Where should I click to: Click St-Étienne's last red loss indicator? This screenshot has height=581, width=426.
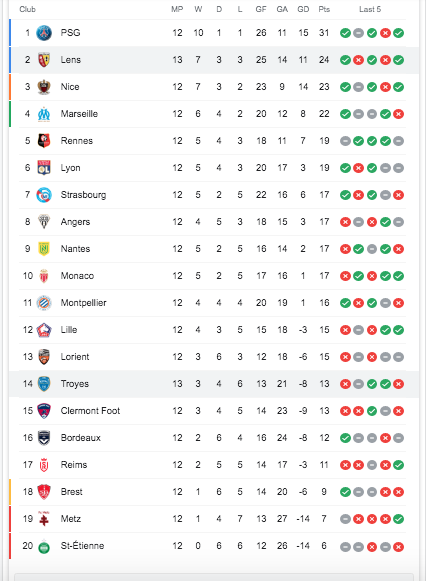pyautogui.click(x=399, y=547)
